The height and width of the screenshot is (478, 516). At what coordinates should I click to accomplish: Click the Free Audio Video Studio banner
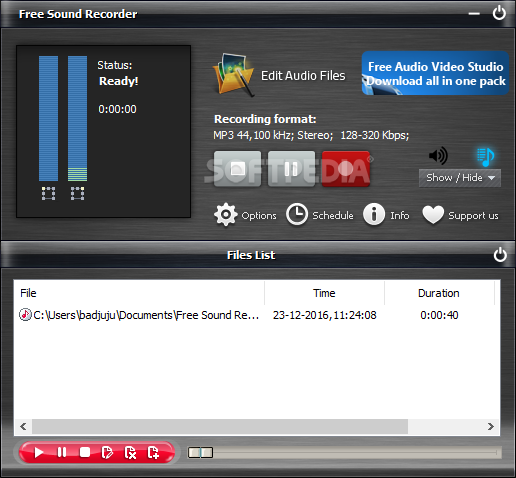435,73
